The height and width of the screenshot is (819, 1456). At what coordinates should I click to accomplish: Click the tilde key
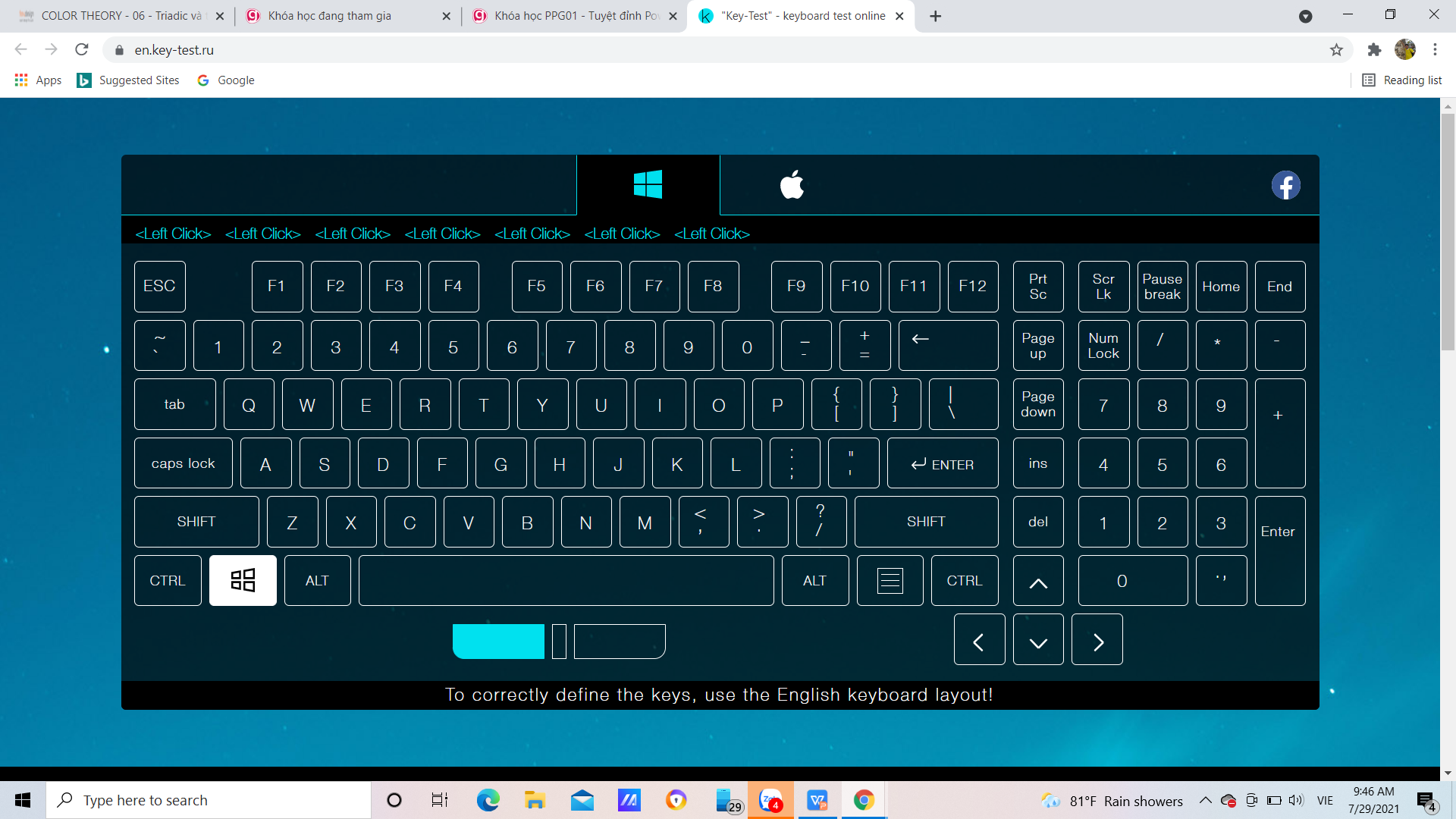pos(159,345)
